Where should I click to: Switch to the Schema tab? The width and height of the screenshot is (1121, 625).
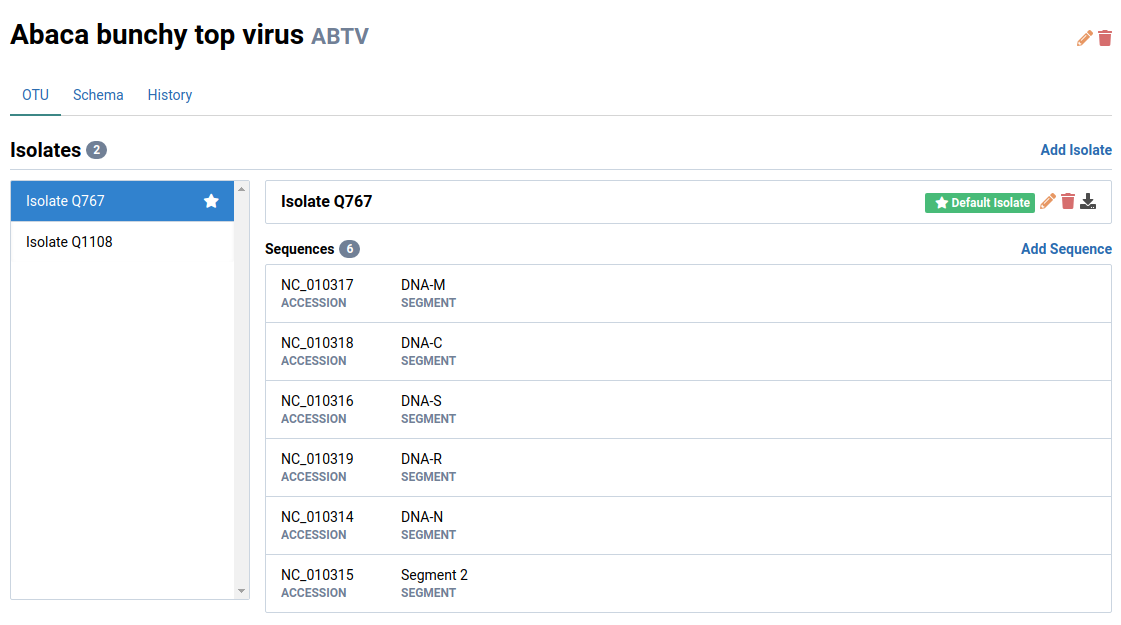coord(98,95)
